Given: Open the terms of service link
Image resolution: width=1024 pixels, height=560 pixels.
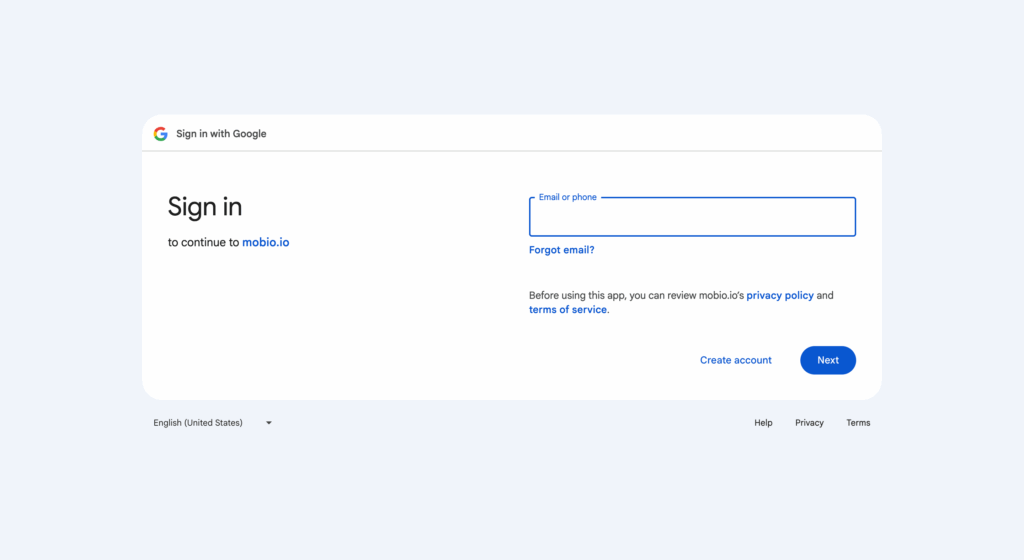Looking at the screenshot, I should (x=568, y=310).
